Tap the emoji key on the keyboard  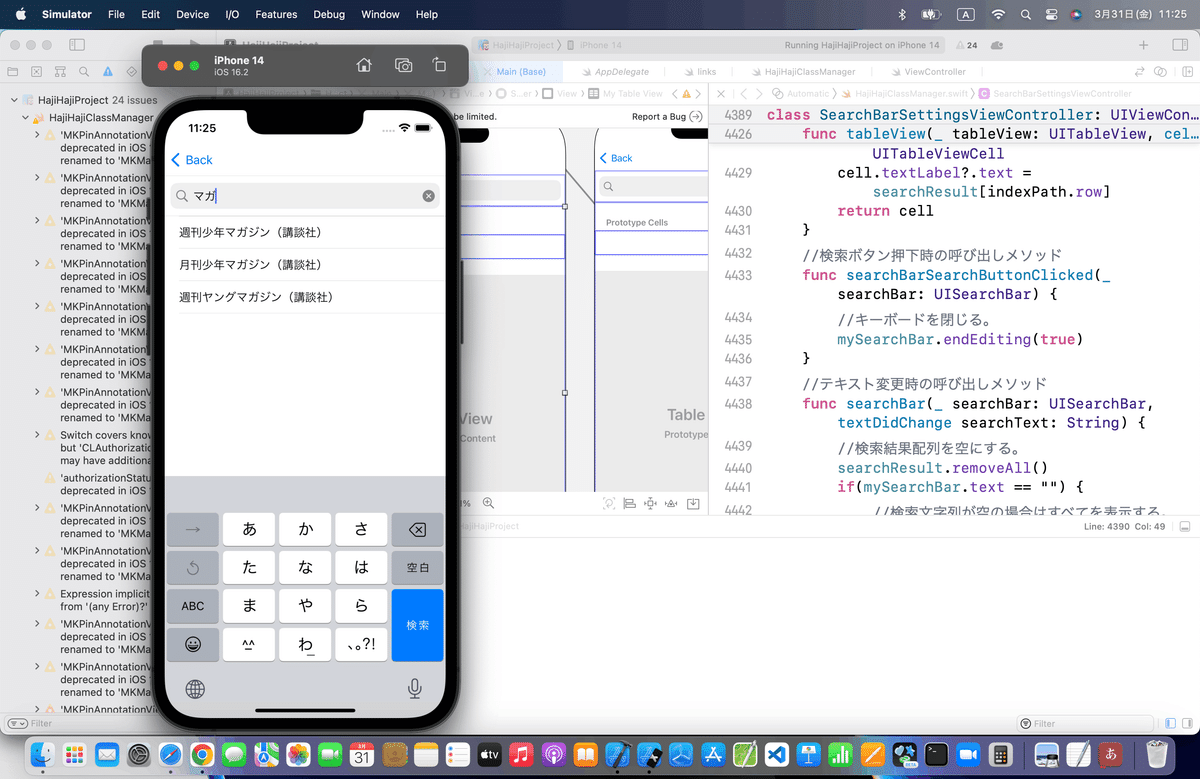pyautogui.click(x=193, y=645)
